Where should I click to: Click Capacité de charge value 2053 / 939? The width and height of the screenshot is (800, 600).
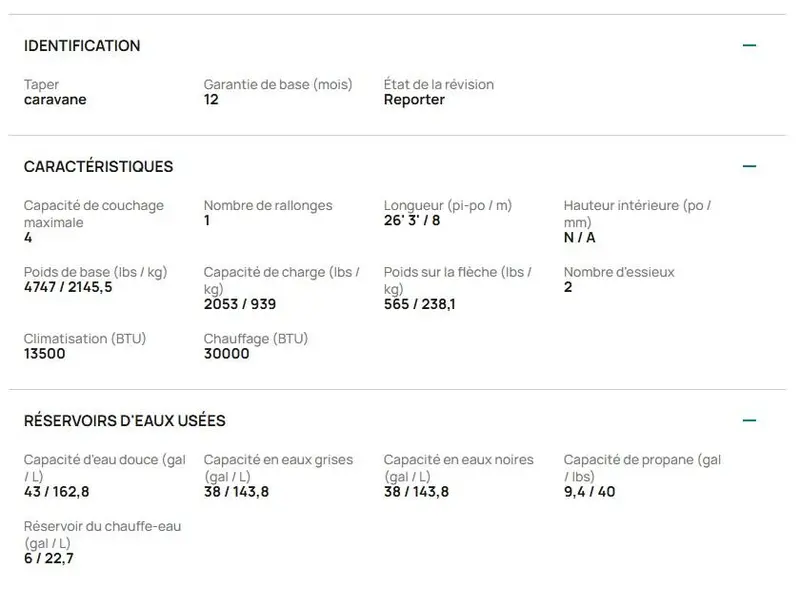(x=240, y=304)
